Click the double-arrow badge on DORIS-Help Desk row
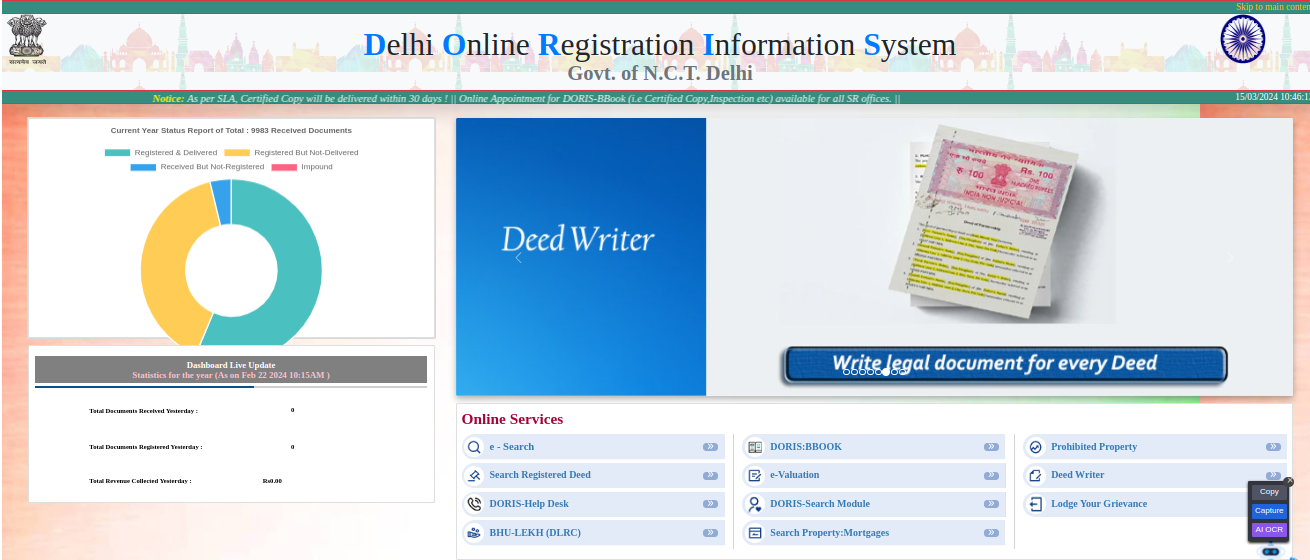 coord(711,504)
